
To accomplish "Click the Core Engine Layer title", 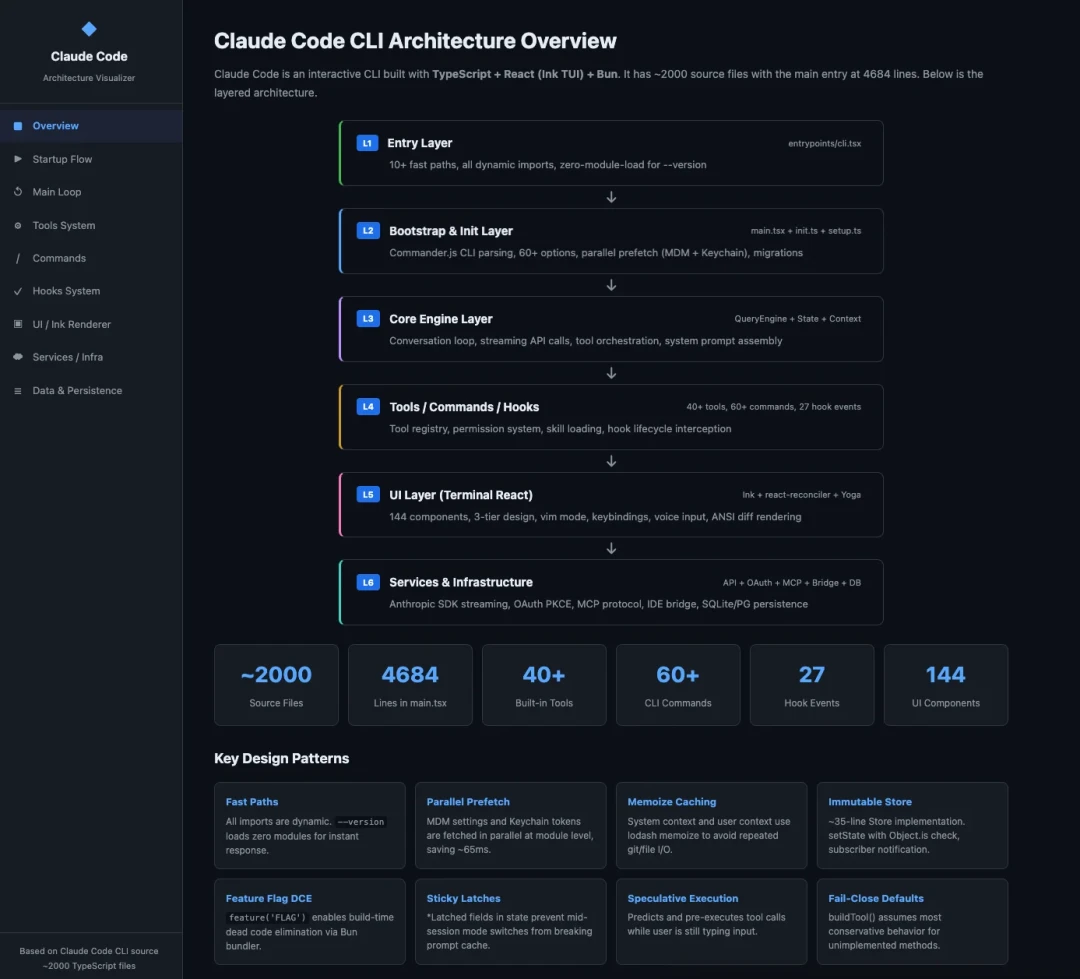I will pos(441,319).
